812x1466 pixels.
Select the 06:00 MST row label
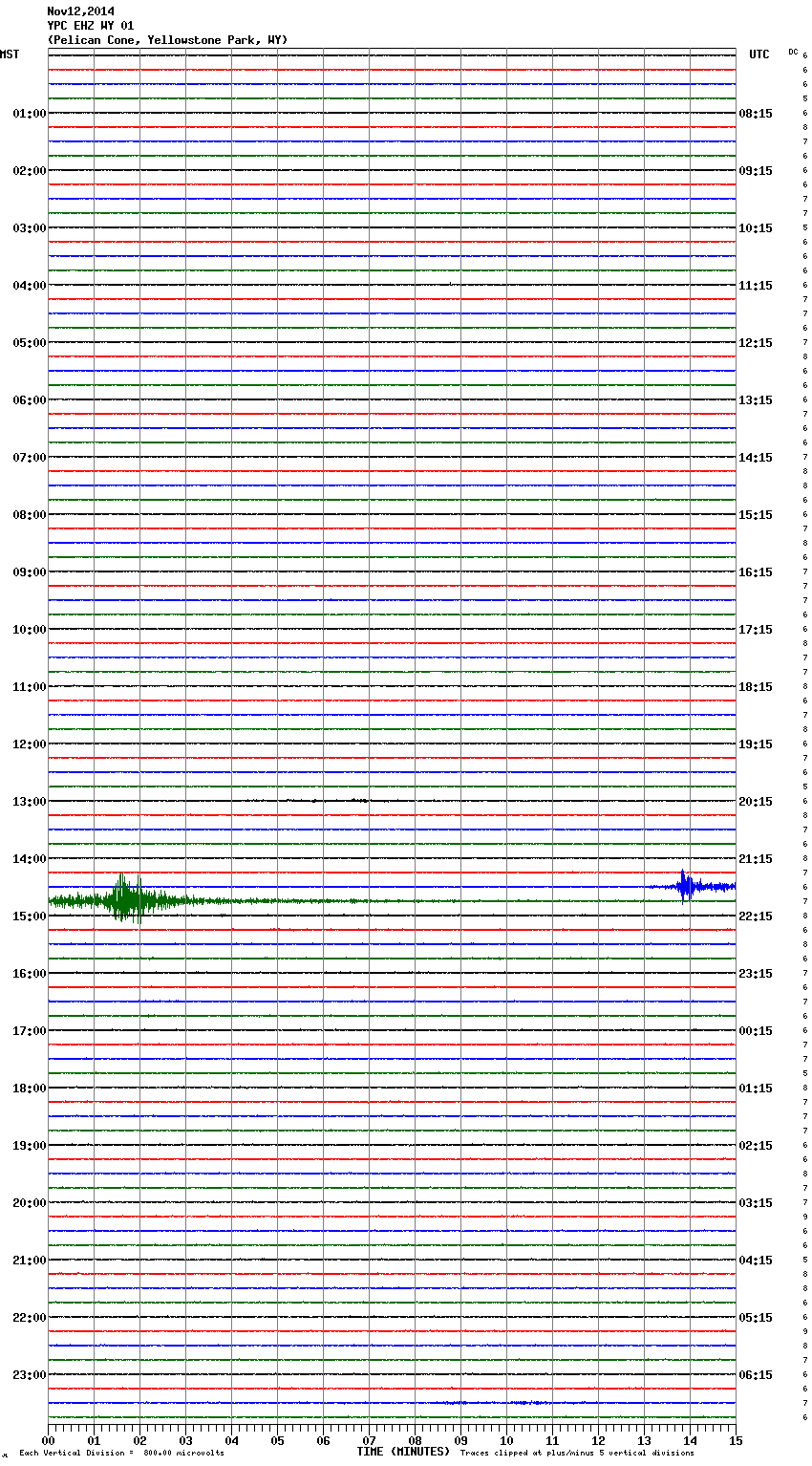30,400
